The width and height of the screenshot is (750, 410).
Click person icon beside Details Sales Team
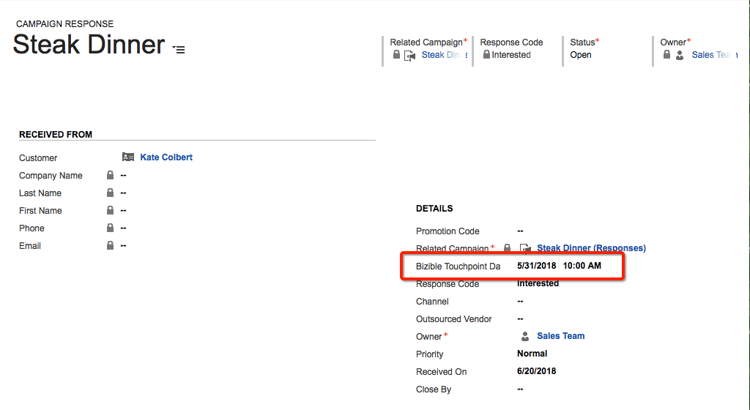point(525,336)
